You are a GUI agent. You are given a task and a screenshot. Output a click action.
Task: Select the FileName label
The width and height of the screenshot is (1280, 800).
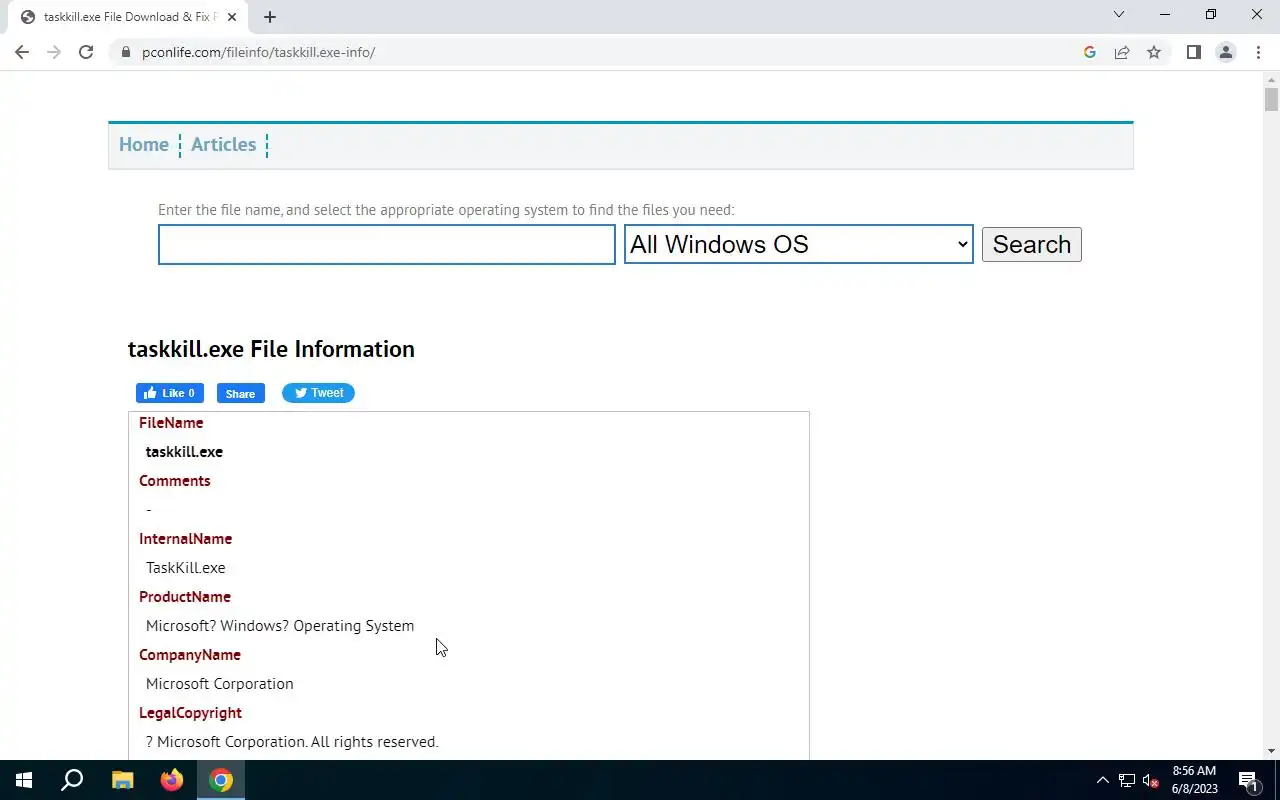click(171, 423)
